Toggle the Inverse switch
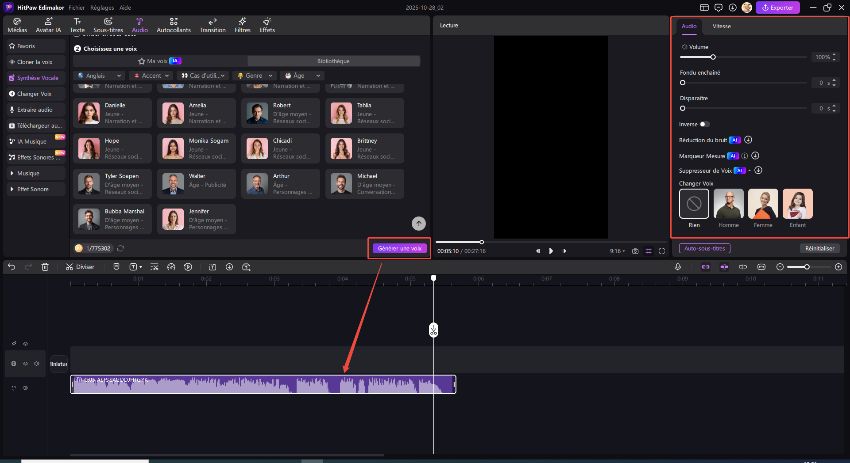 click(x=704, y=124)
